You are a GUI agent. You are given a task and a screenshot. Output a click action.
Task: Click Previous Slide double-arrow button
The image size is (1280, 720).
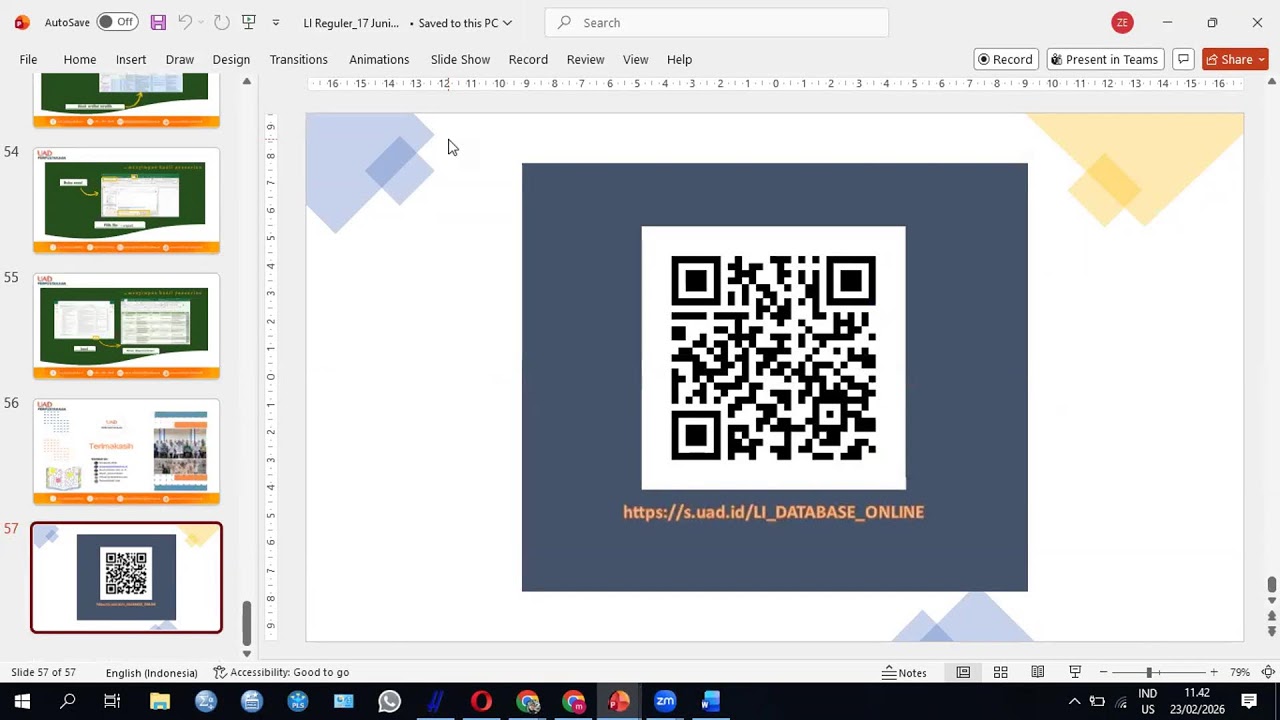pos(1272,616)
